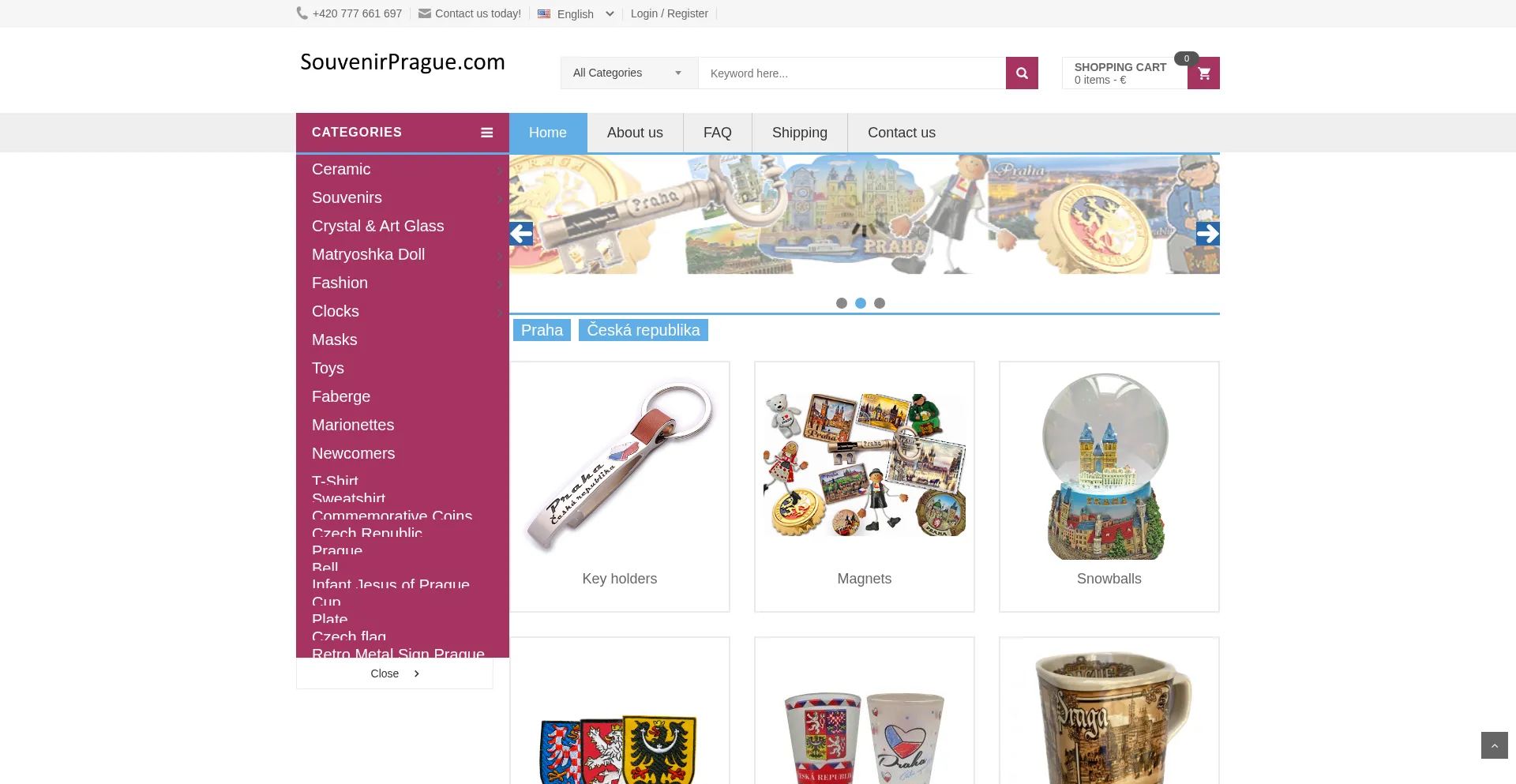Open the About us menu item
Viewport: 1516px width, 784px height.
635,133
